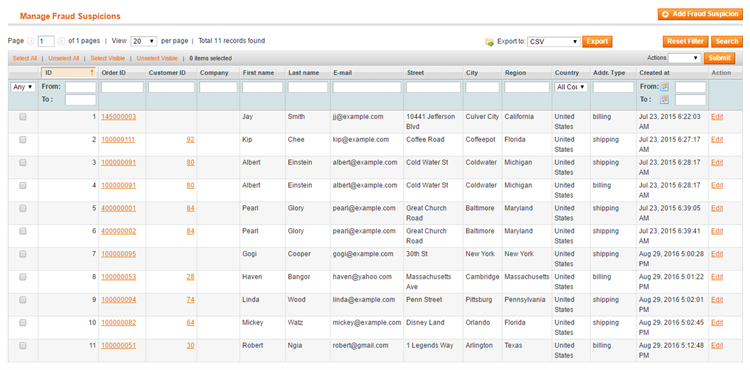Sort by the Created at column header
Screen dimensions: 750x370
click(x=654, y=73)
